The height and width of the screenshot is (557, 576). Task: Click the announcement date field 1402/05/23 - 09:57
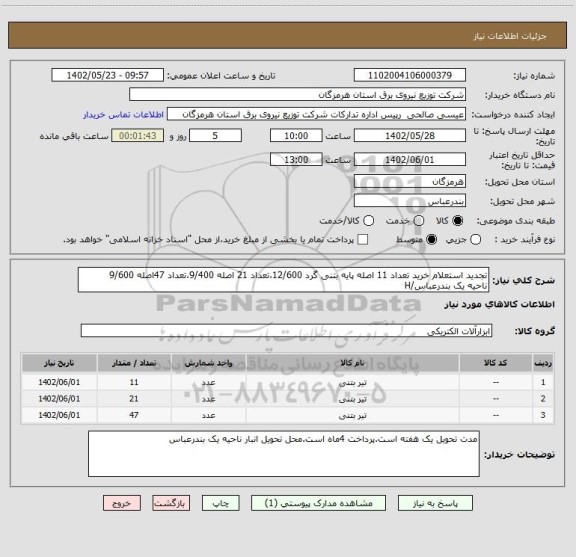(108, 75)
